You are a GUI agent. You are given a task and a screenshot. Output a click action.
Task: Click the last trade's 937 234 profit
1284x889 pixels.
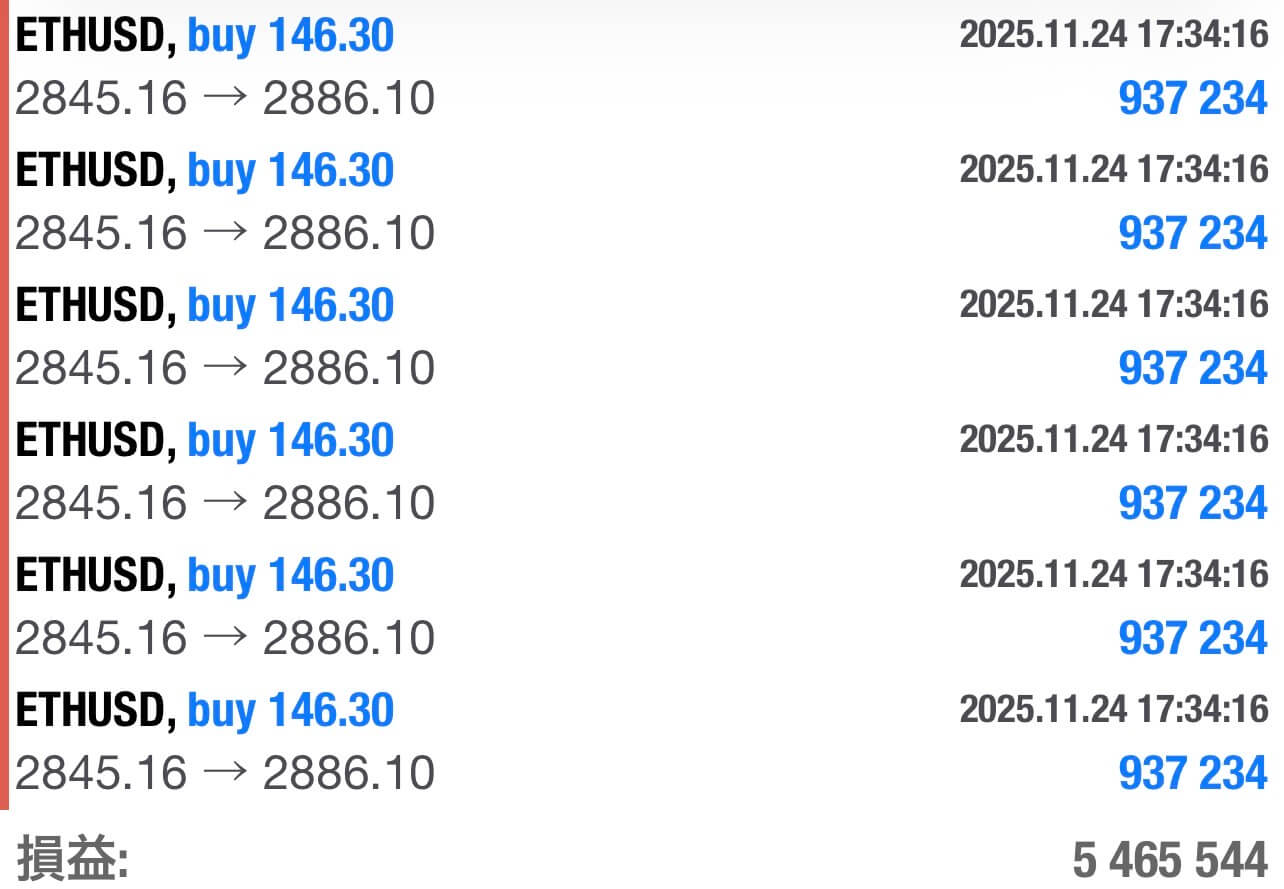[1192, 773]
